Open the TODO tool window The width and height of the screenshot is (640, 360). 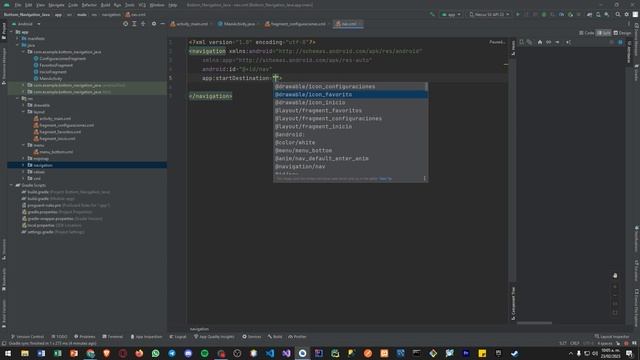60,337
